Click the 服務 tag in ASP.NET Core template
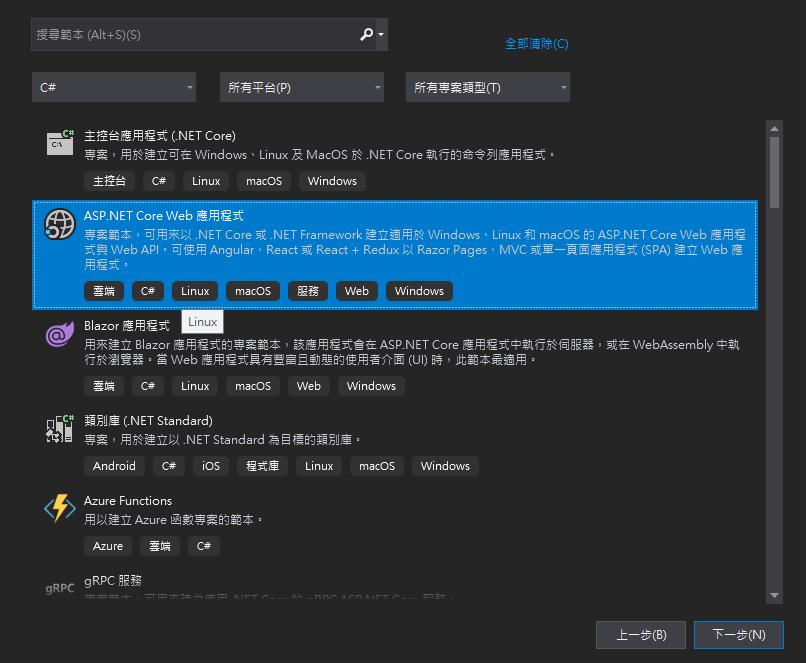Viewport: 806px width, 663px height. pyautogui.click(x=308, y=291)
